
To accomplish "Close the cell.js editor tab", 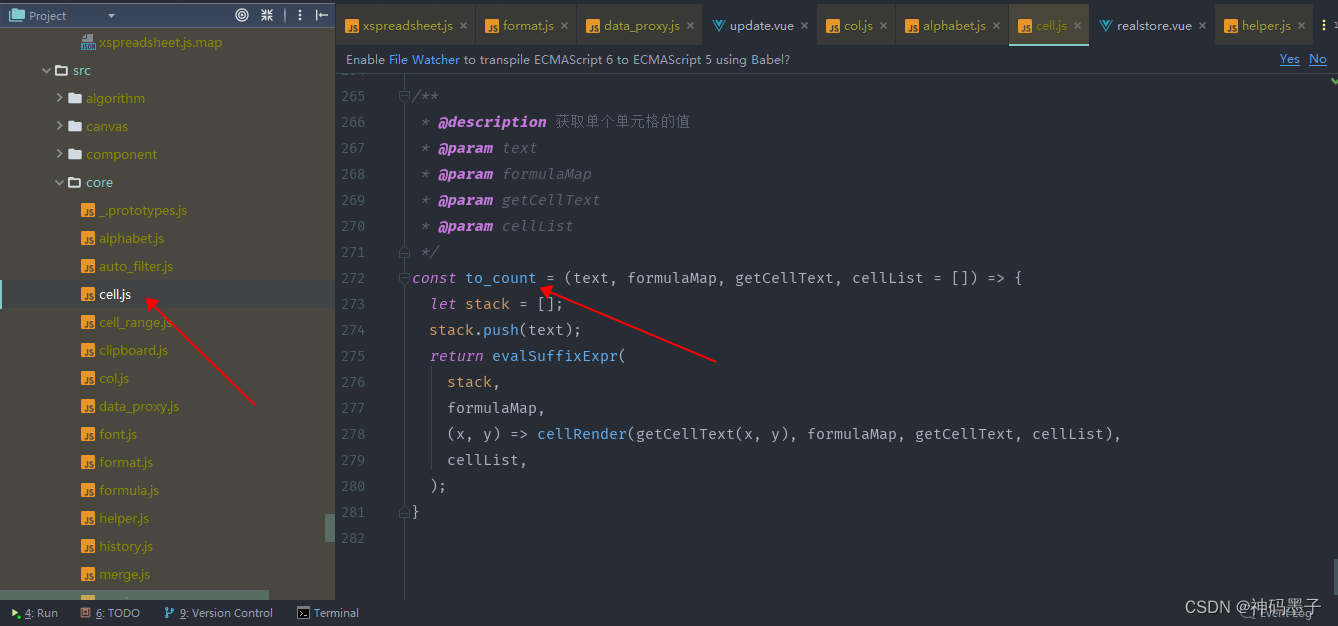I will (1077, 26).
